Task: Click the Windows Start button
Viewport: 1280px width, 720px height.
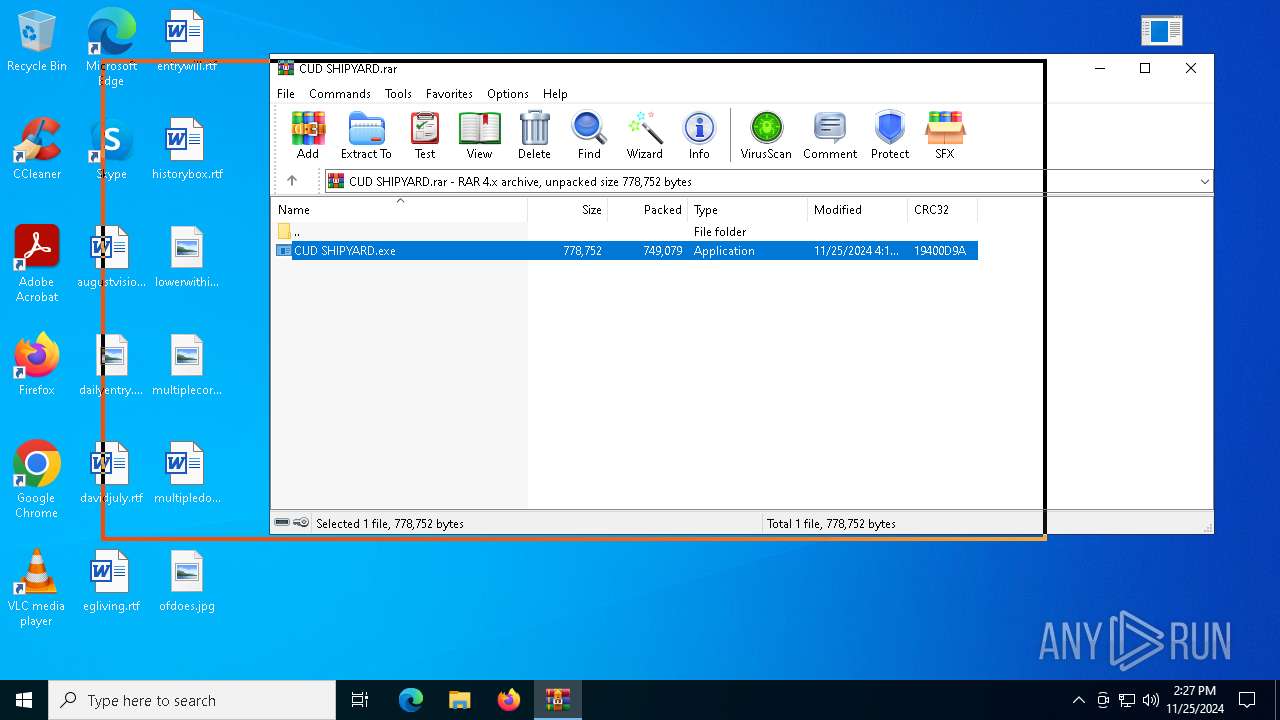Action: pos(24,700)
